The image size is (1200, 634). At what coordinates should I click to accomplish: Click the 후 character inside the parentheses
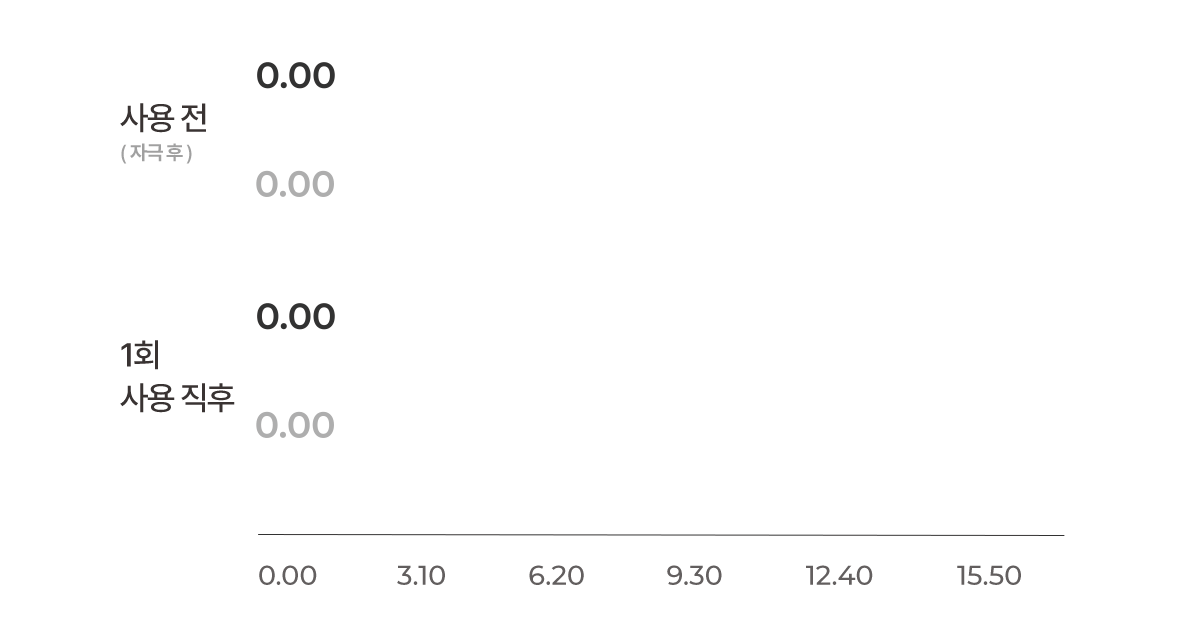(x=174, y=154)
